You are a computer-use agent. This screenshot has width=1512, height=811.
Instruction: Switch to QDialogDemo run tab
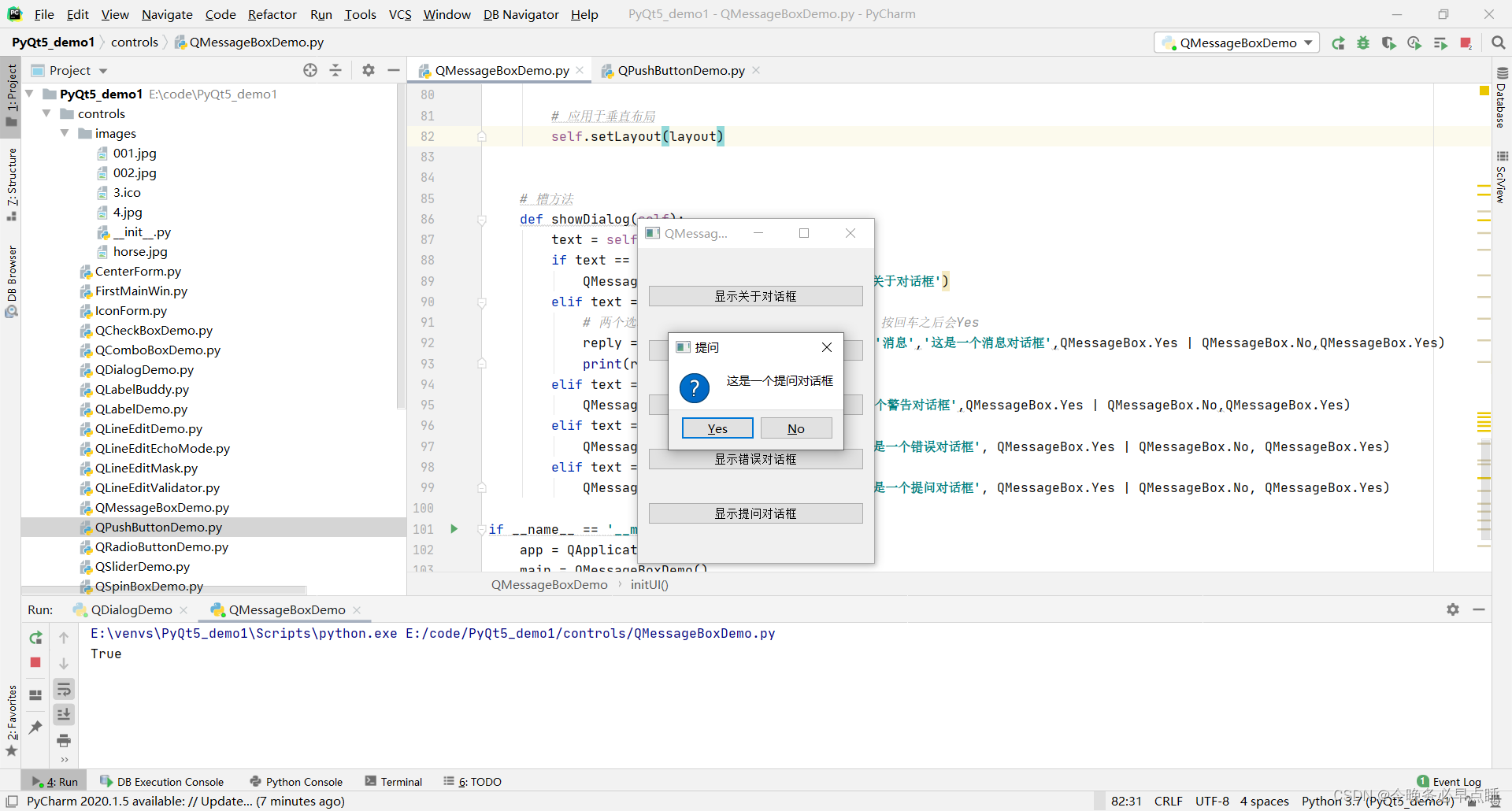tap(132, 609)
